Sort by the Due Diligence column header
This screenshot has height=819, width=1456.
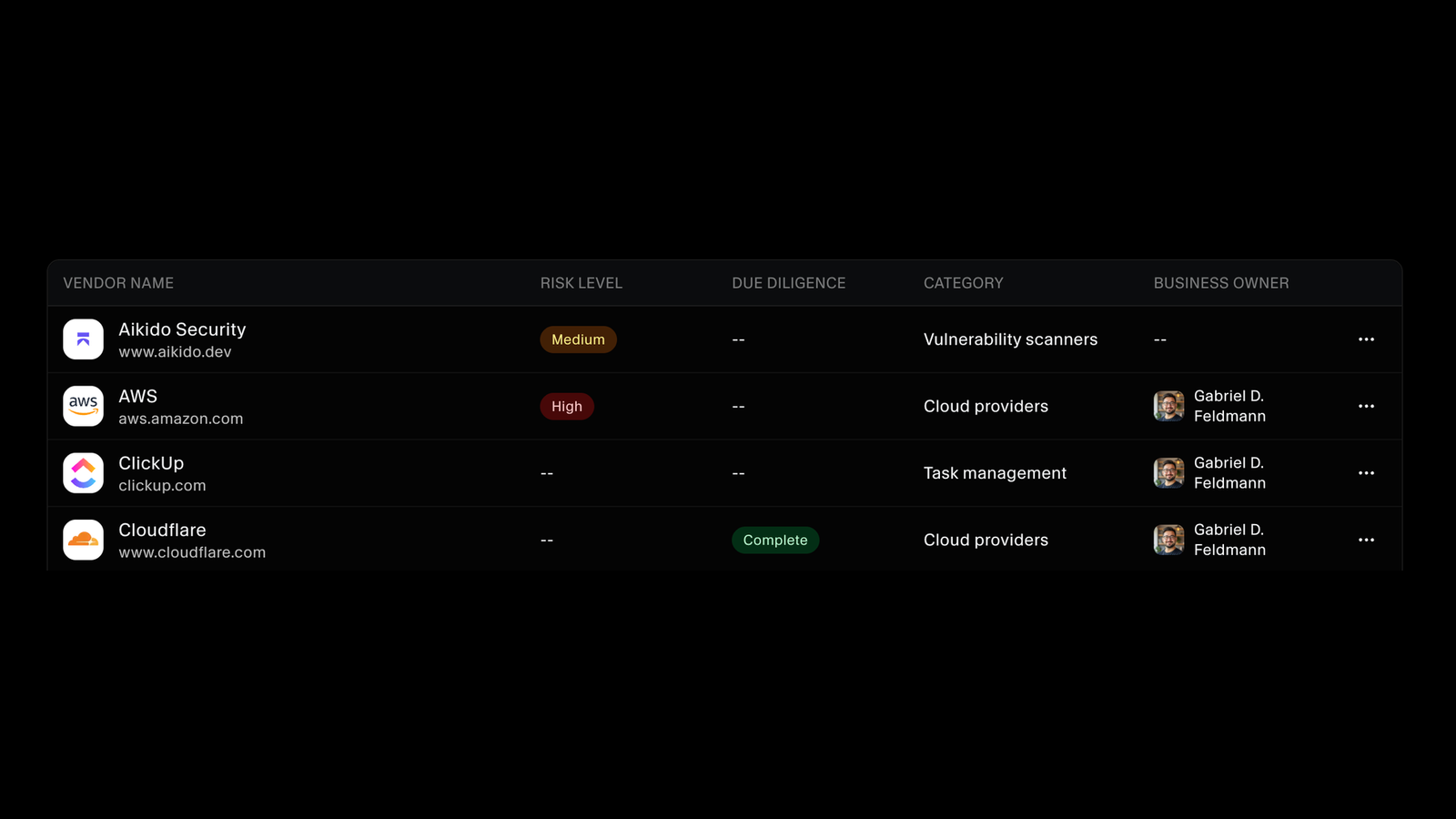[789, 283]
